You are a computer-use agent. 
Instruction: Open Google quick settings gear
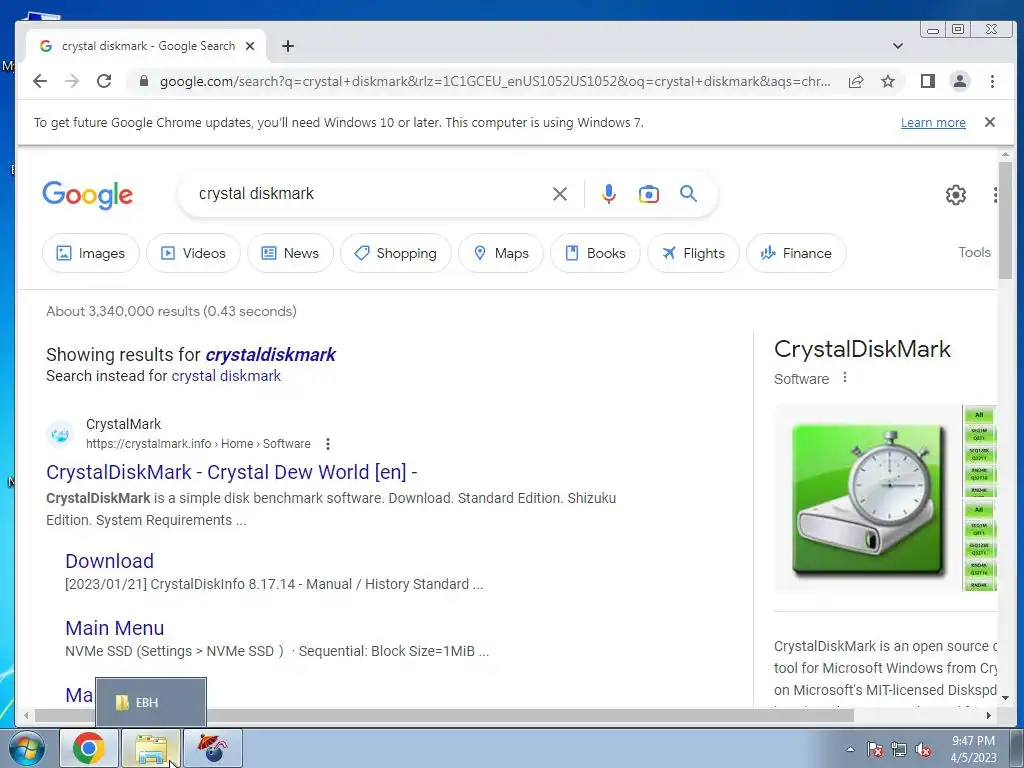point(955,195)
